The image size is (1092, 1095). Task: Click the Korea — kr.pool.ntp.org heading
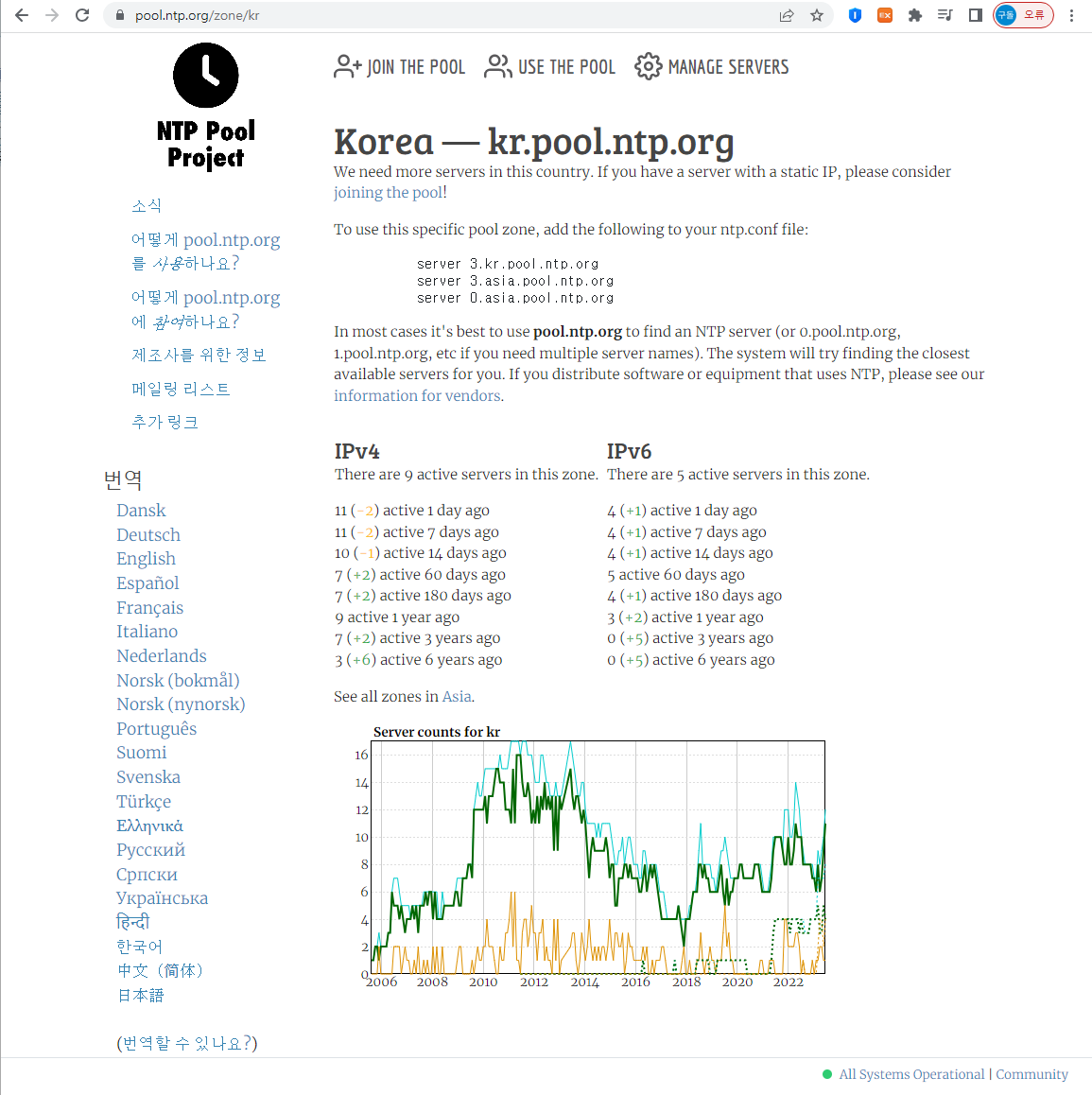coord(533,142)
